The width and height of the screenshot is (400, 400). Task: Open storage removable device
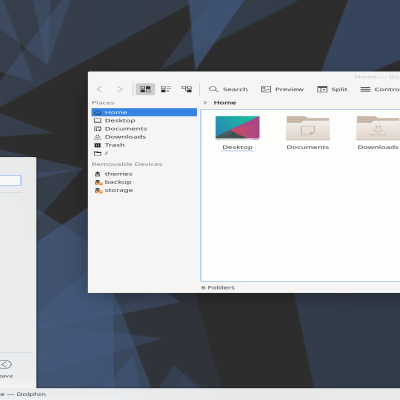tap(144, 190)
